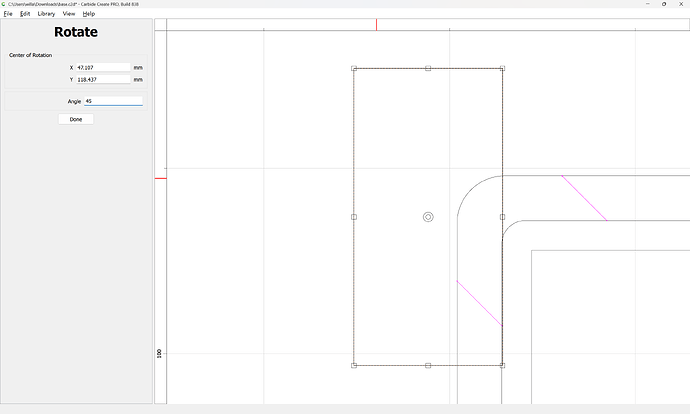
Task: Click the Y center of rotation field
Action: 102,79
